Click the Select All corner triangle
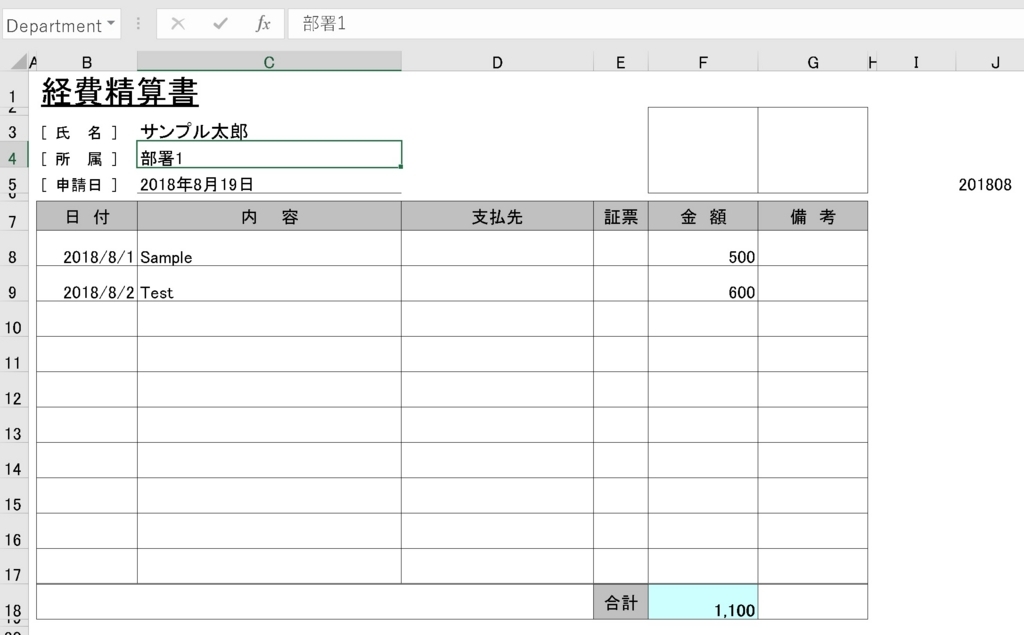1024x635 pixels. pyautogui.click(x=20, y=61)
